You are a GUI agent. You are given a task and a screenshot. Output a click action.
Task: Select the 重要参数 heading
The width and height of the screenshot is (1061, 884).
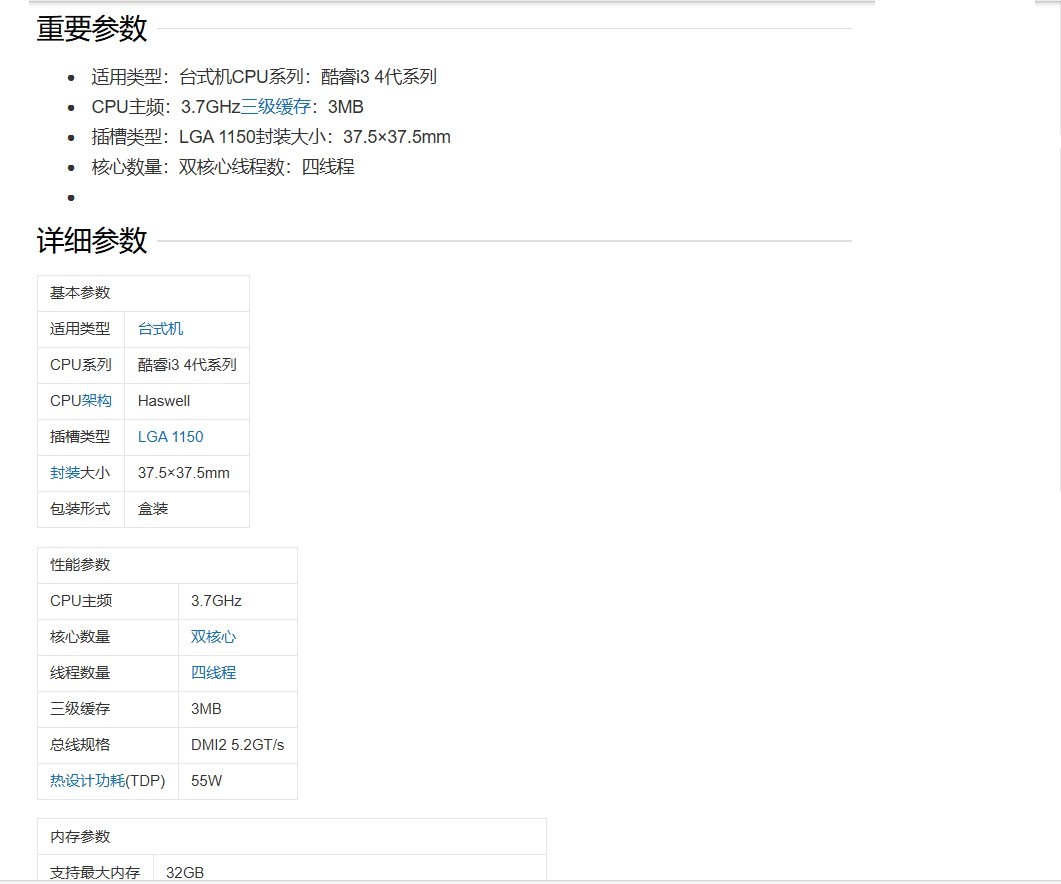(92, 28)
